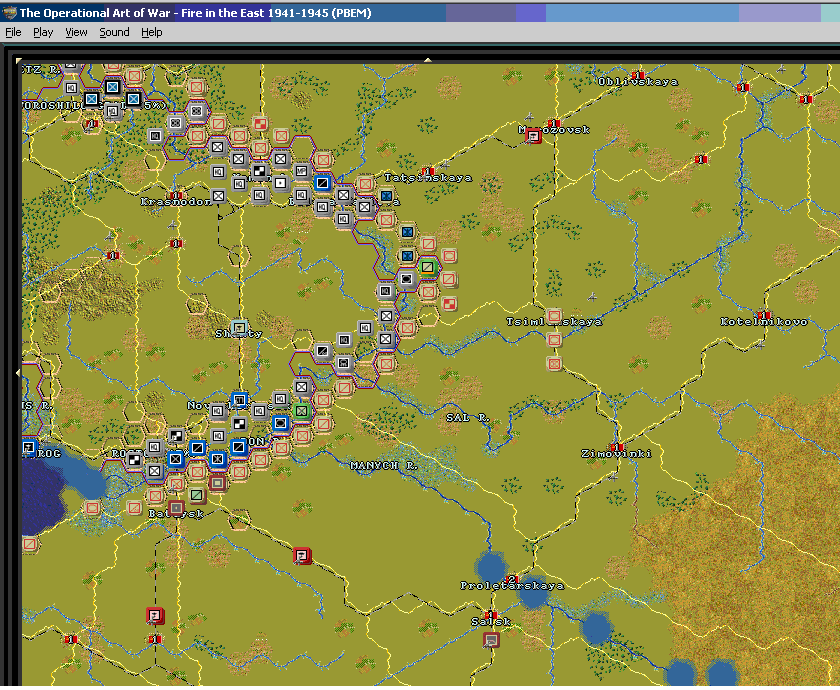Select the red-white checkered unit northwest of Tsimlyanskaya

pyautogui.click(x=449, y=304)
